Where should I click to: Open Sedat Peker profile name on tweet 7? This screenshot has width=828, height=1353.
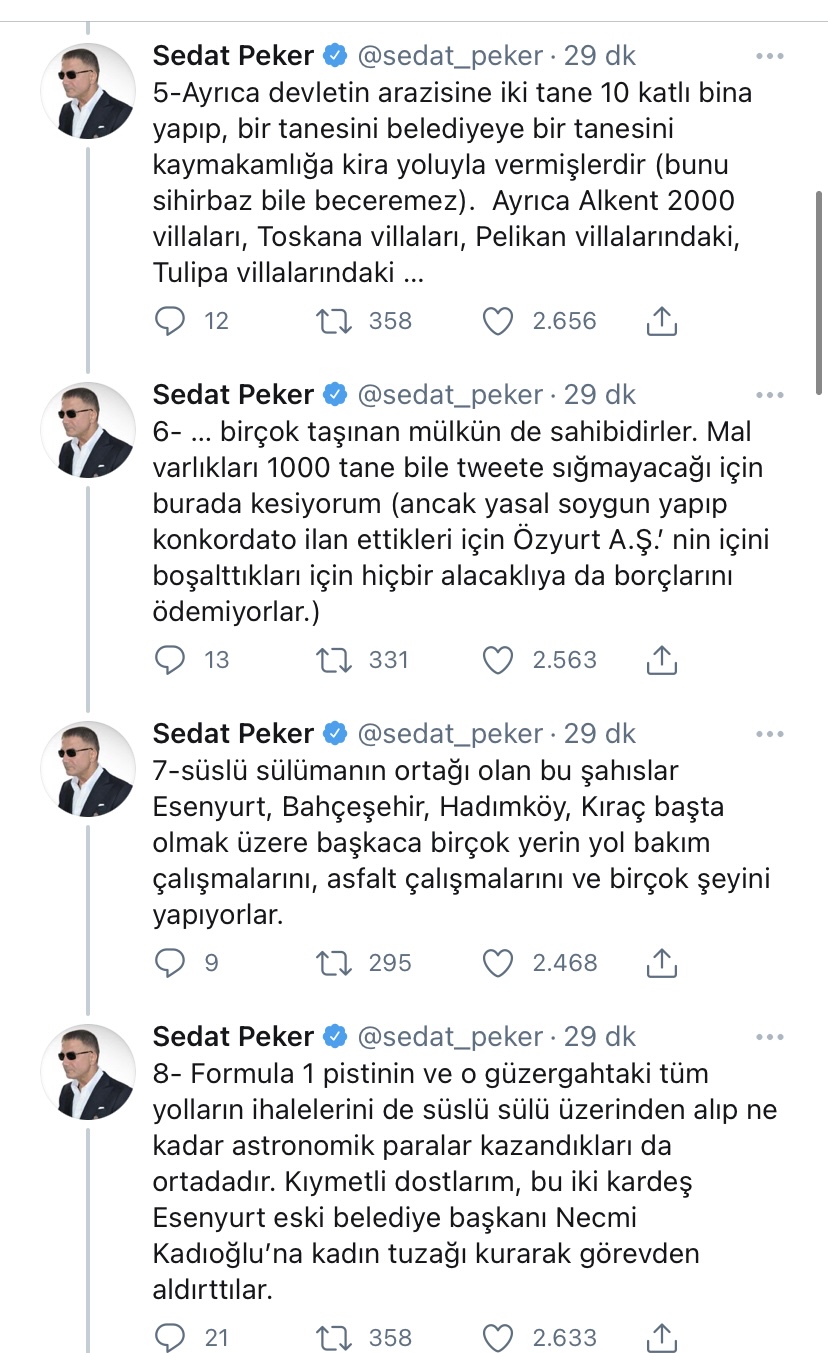(233, 734)
